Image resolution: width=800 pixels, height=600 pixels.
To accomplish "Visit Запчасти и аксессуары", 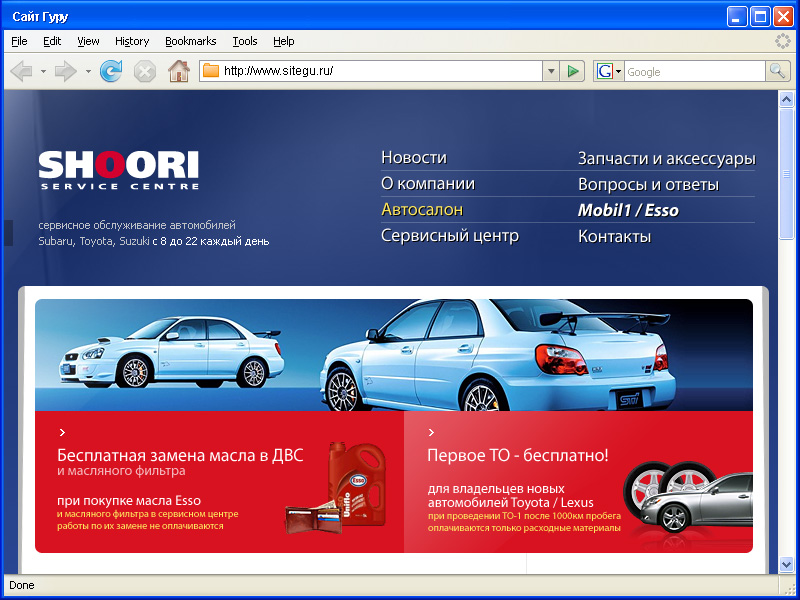I will 666,158.
